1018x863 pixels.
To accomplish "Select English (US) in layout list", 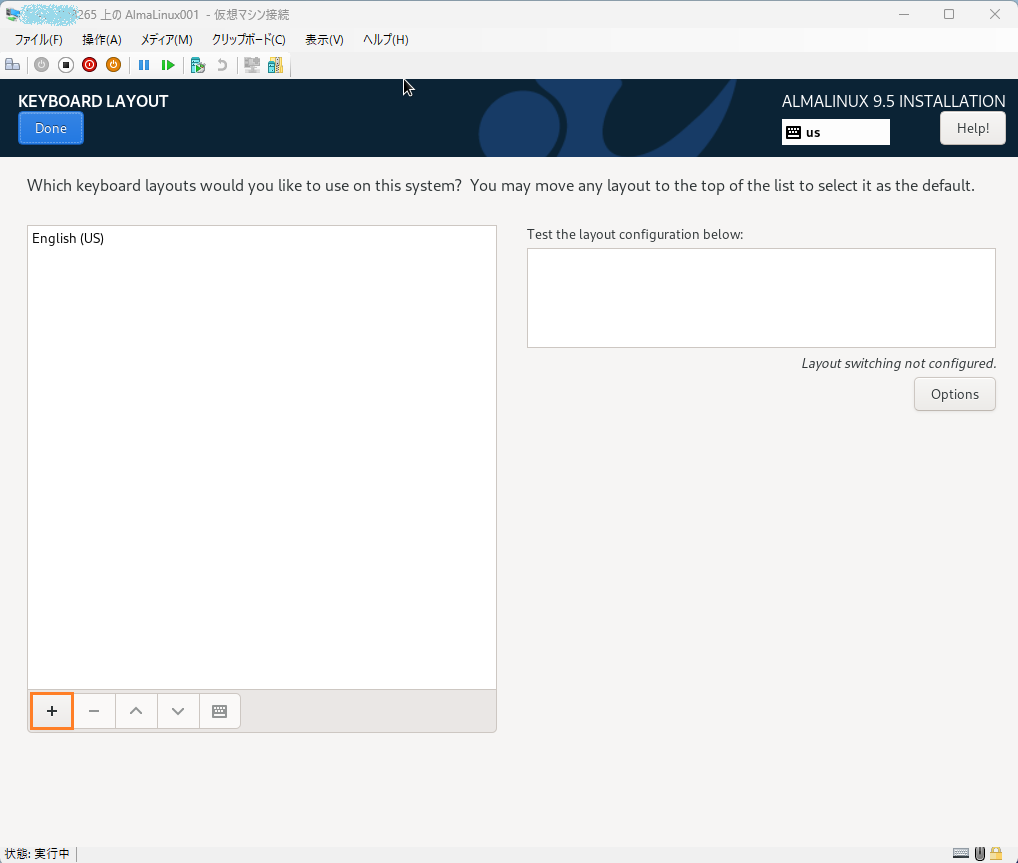I will (x=262, y=238).
